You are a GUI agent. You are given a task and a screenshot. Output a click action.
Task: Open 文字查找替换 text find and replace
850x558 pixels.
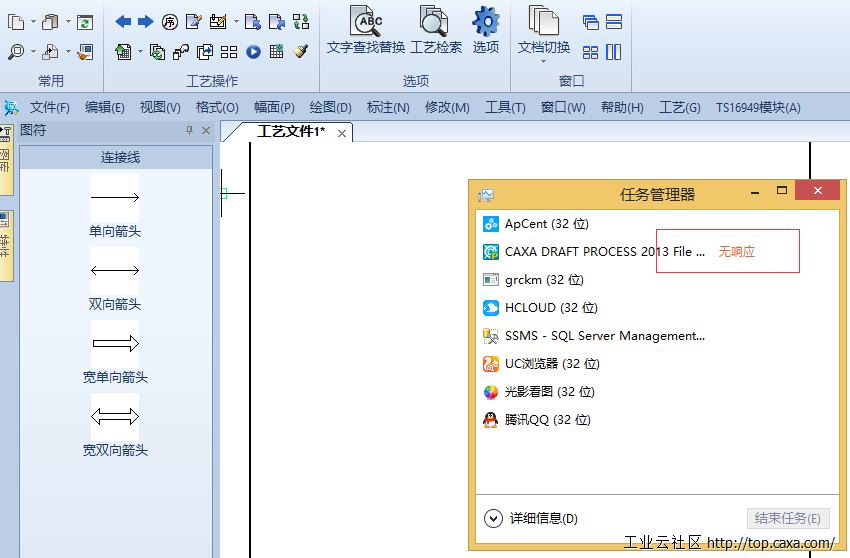point(366,30)
